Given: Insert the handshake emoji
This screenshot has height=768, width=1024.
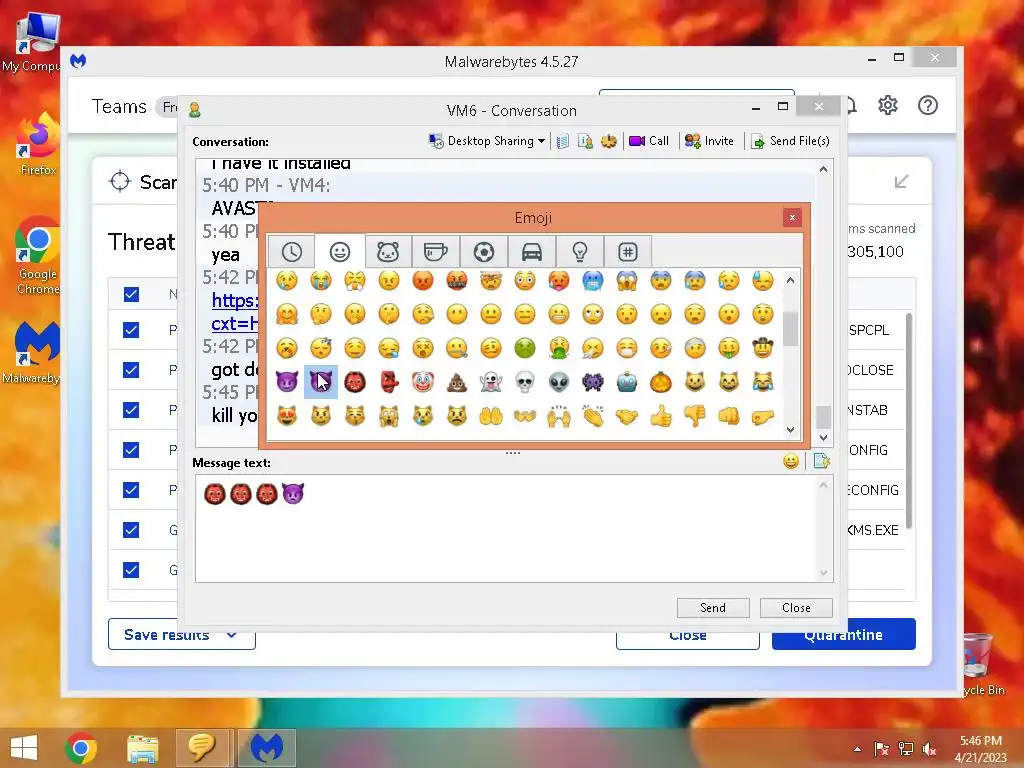Looking at the screenshot, I should pyautogui.click(x=627, y=416).
